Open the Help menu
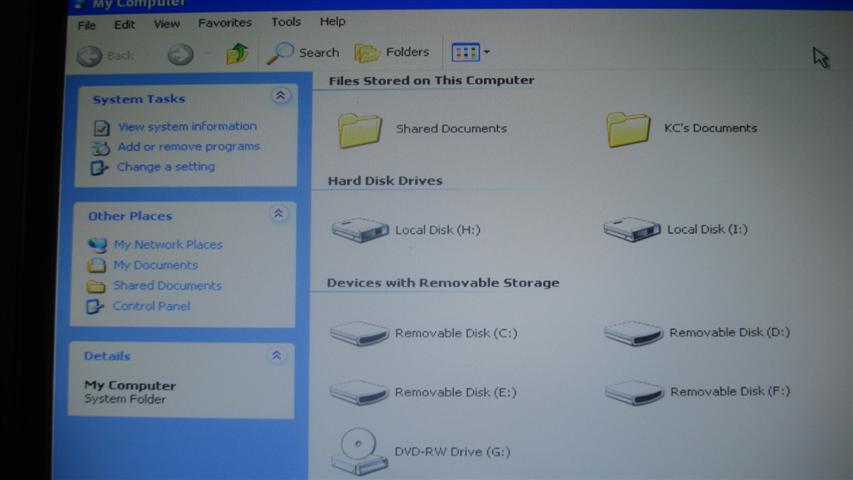This screenshot has width=853, height=480. tap(332, 21)
